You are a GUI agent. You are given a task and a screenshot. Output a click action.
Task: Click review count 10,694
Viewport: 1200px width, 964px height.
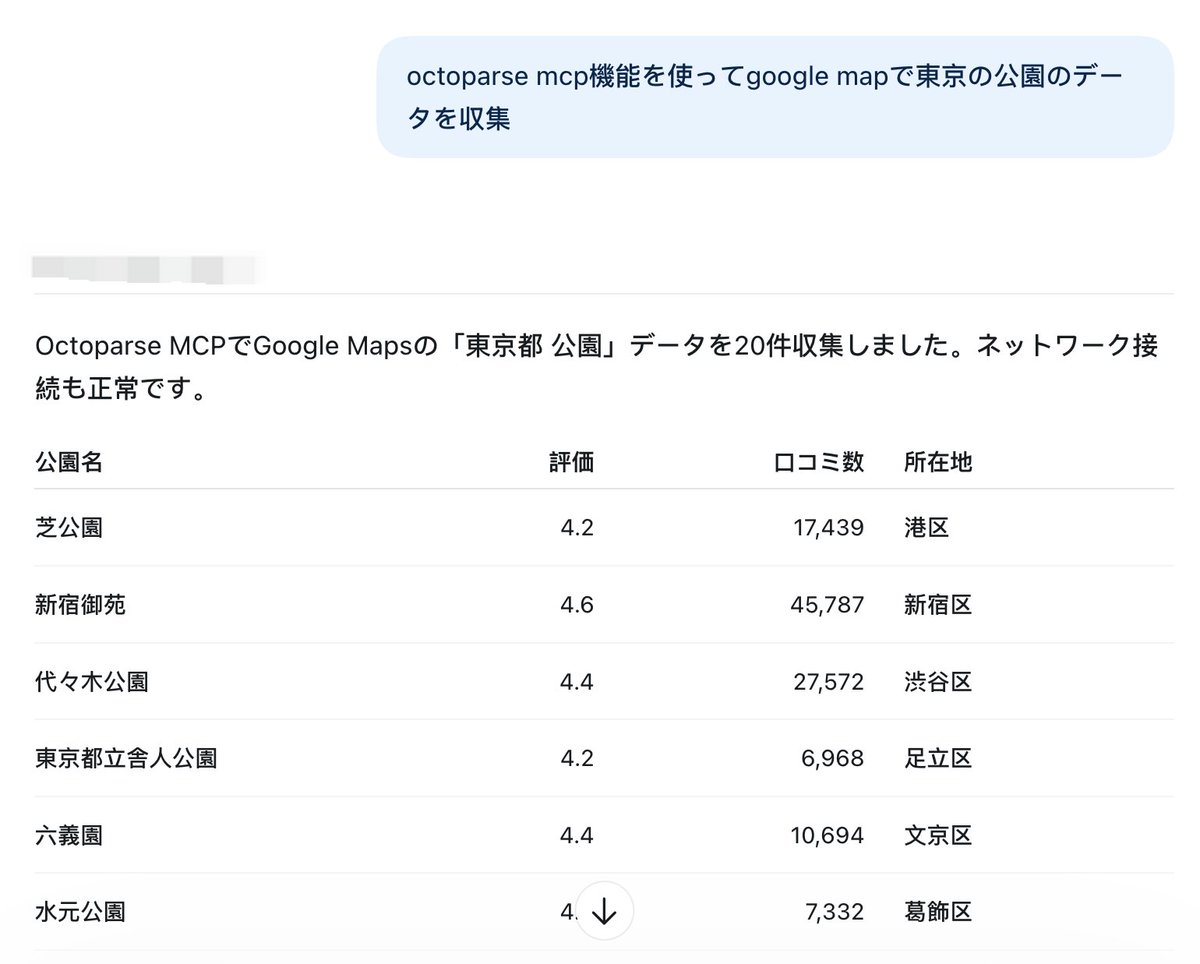coord(826,835)
